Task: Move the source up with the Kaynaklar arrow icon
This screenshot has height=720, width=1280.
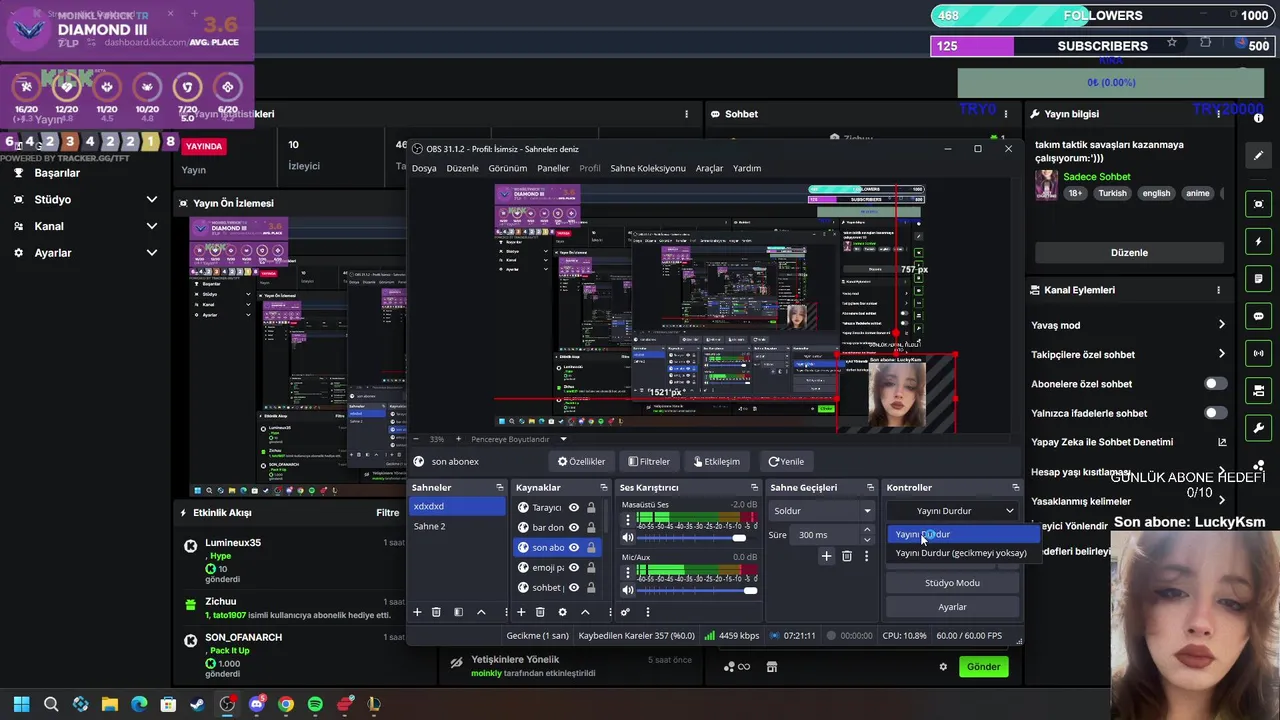Action: (585, 612)
